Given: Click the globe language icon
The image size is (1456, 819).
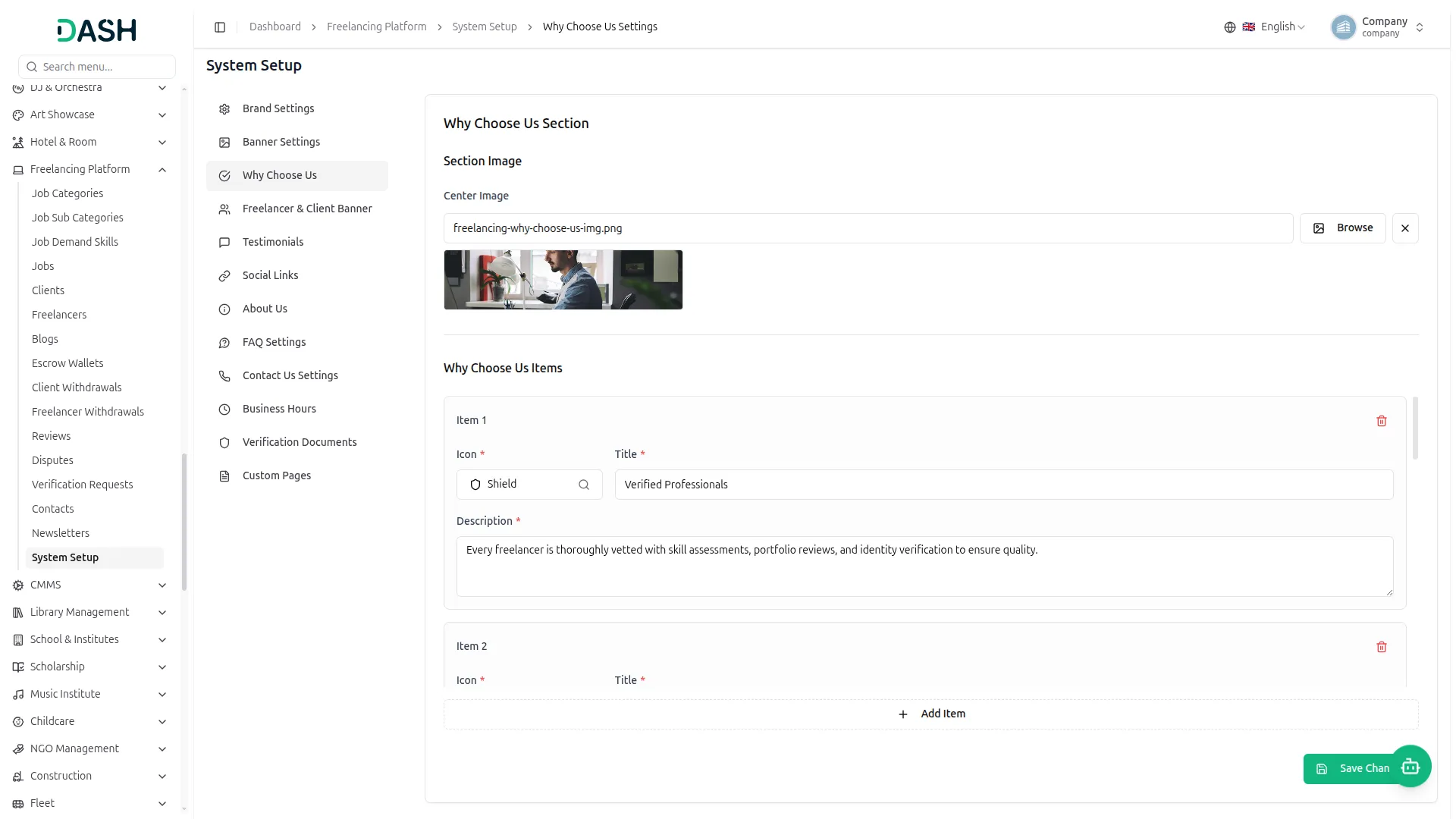Looking at the screenshot, I should click(1230, 27).
